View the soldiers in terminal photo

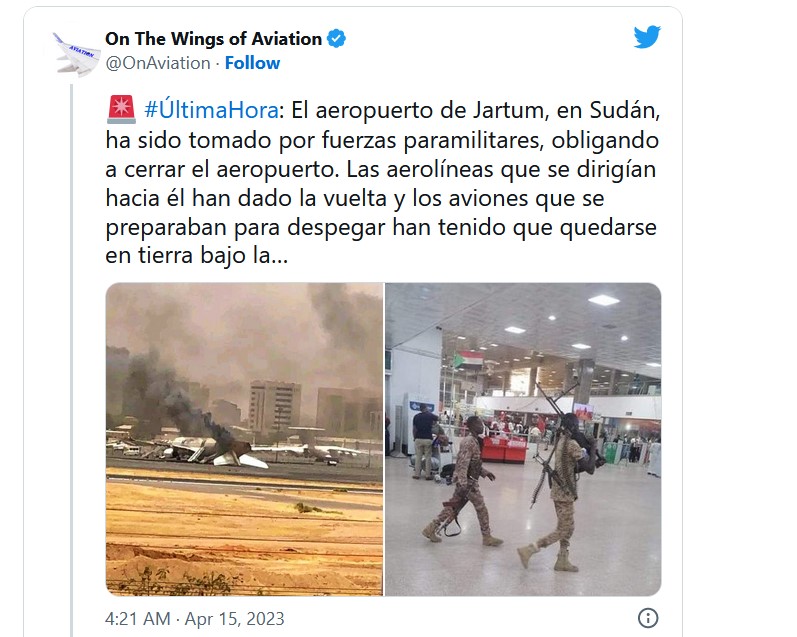click(523, 439)
